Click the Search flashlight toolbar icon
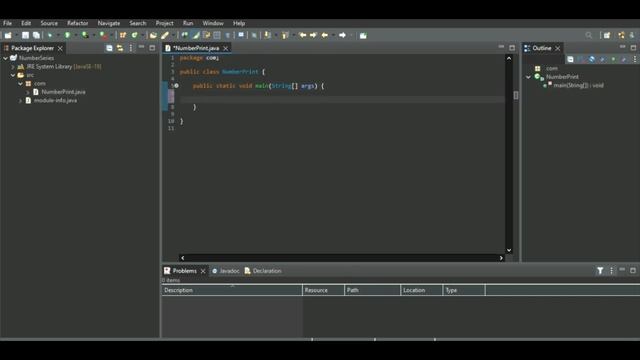 click(x=165, y=36)
